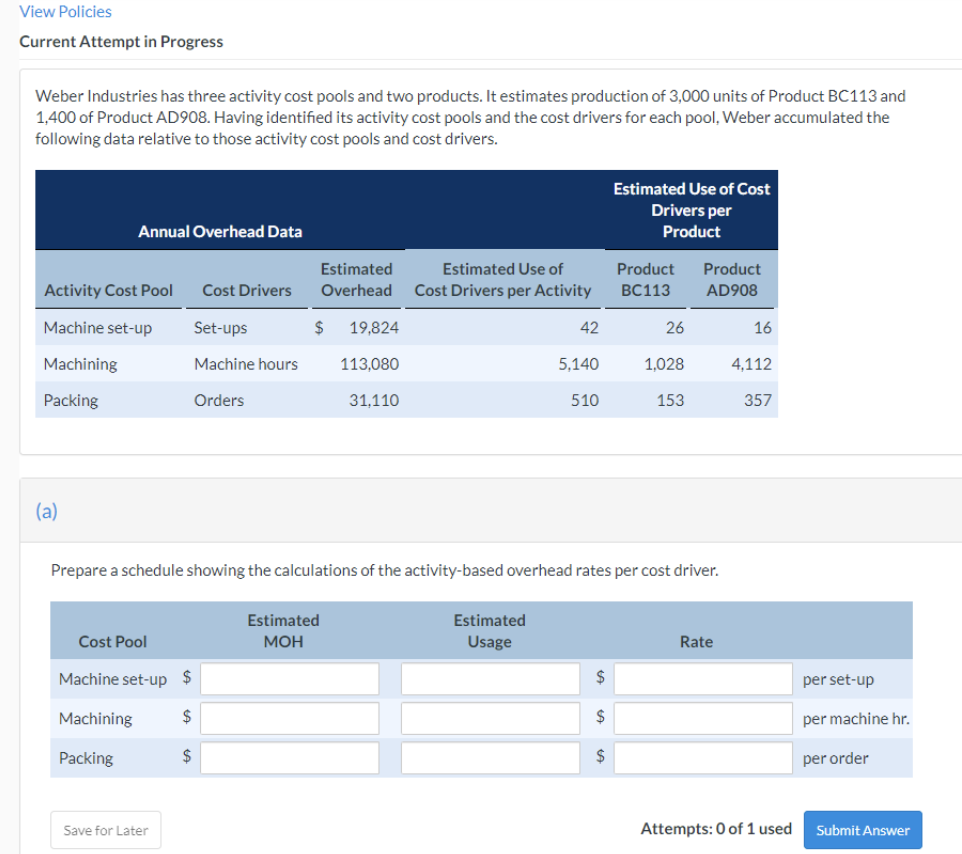Click the Packing Estimated Usage field

pos(489,757)
